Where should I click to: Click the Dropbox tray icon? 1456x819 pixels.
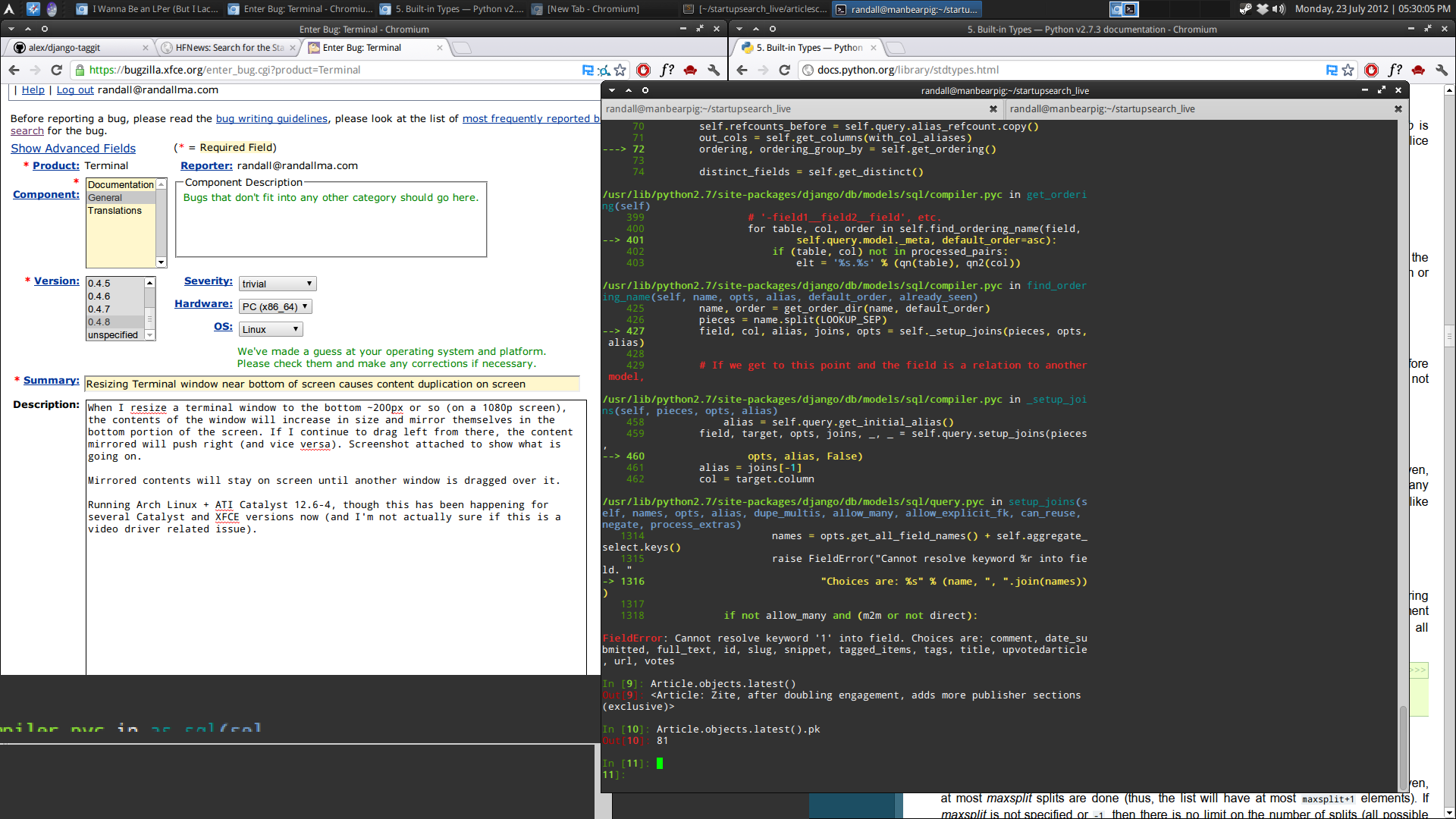point(1262,9)
